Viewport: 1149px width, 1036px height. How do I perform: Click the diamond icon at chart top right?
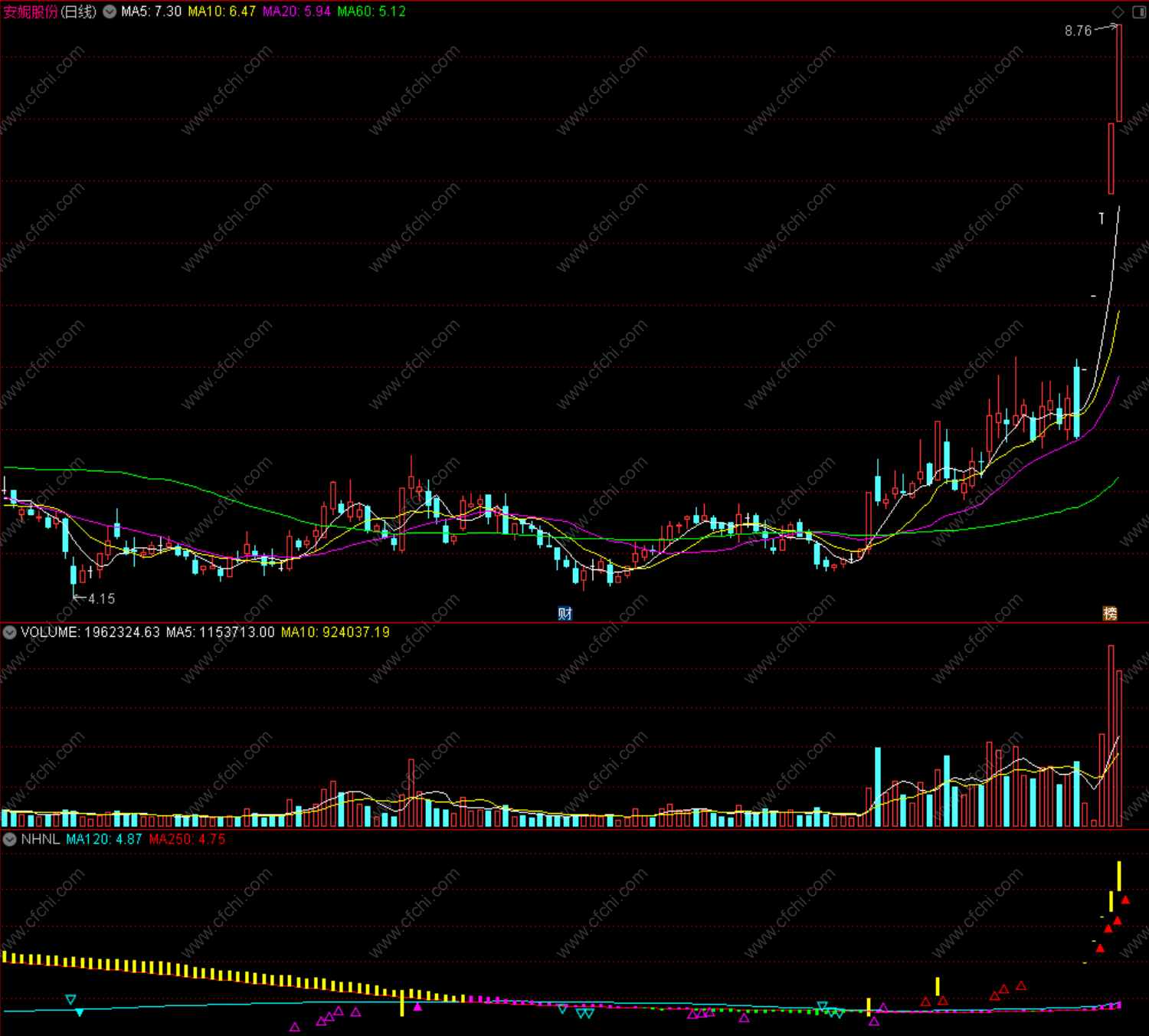coord(1118,11)
